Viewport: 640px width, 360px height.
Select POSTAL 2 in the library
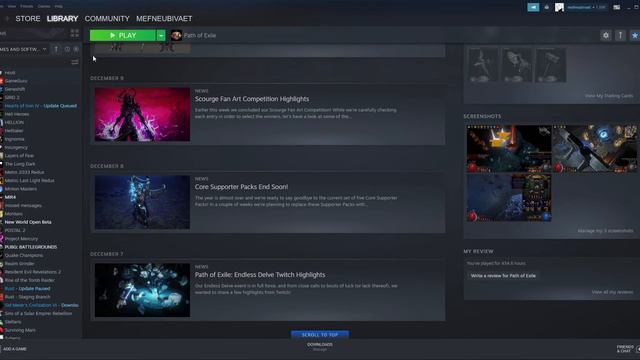[x=15, y=230]
